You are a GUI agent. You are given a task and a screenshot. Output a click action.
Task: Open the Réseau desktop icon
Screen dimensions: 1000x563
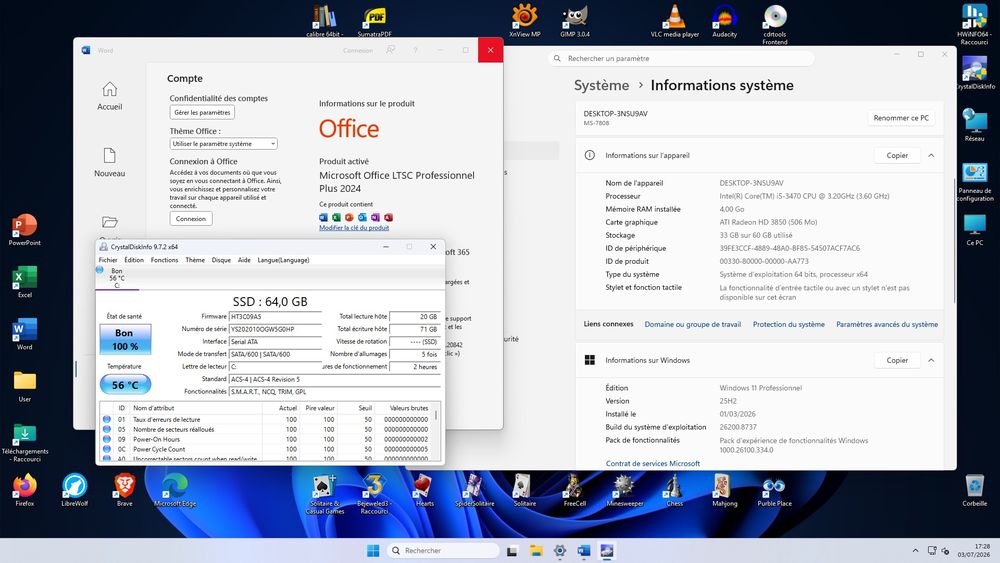point(974,124)
